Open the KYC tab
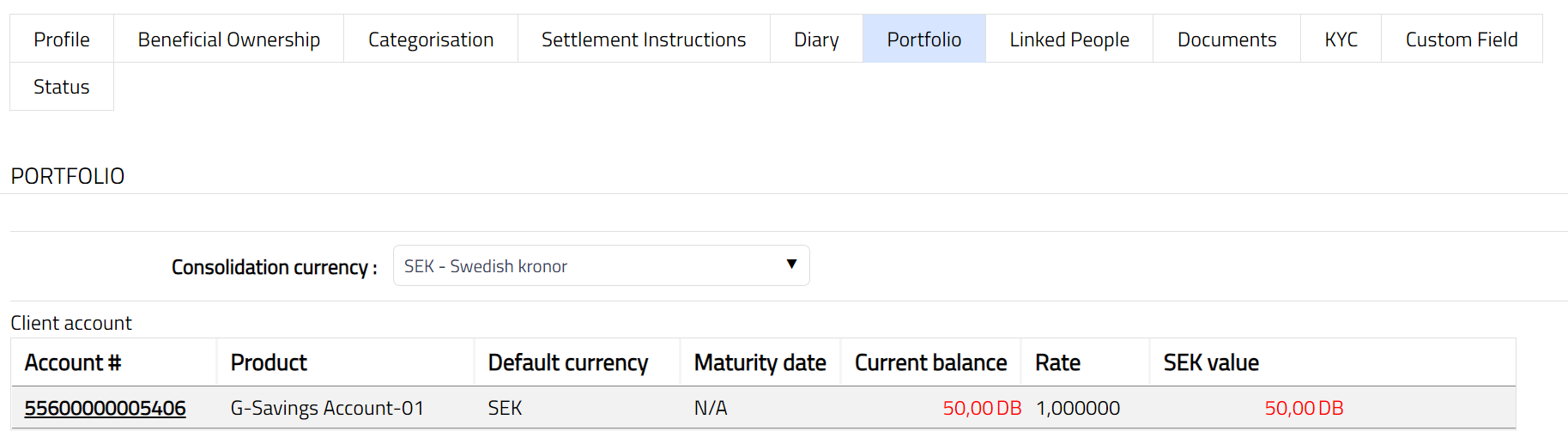 (x=1341, y=40)
